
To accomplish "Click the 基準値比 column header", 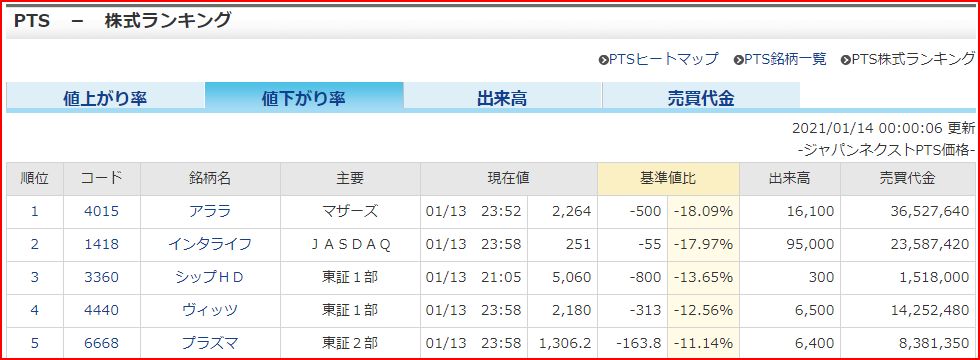I will pyautogui.click(x=668, y=179).
